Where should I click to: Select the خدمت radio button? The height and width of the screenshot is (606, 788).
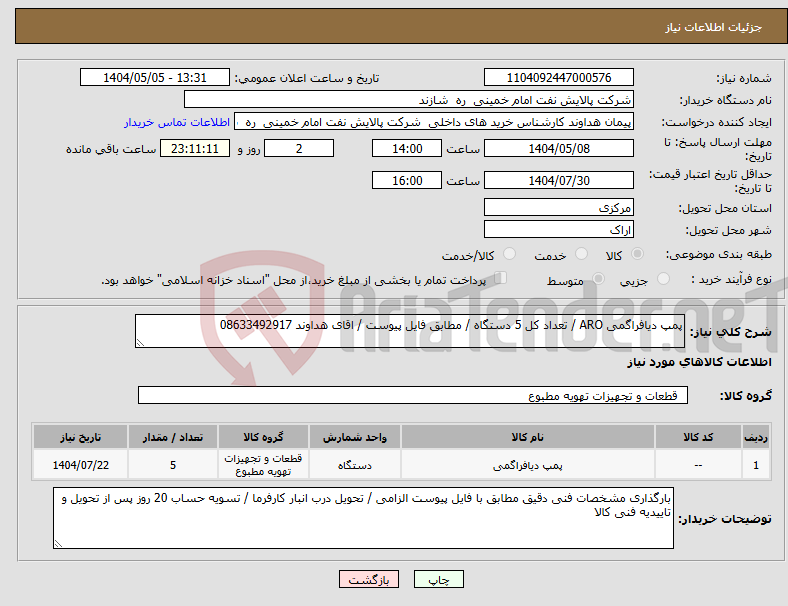[x=581, y=254]
